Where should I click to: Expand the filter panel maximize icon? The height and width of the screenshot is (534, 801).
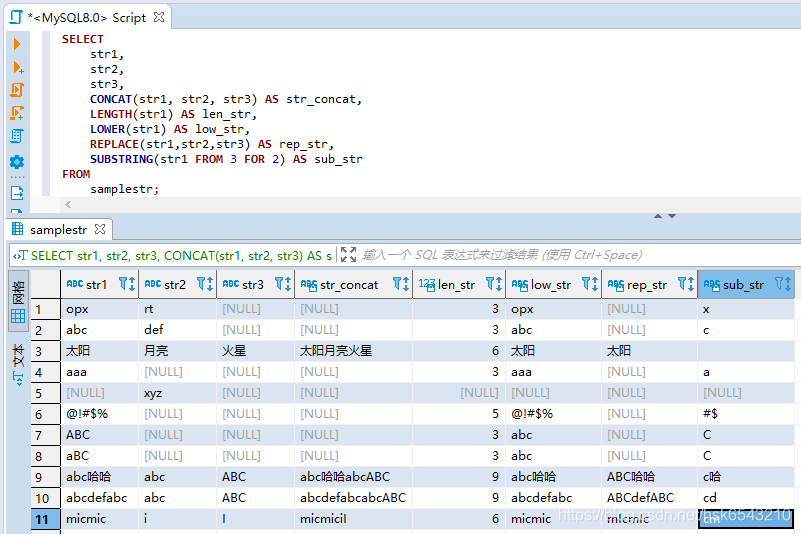point(348,254)
